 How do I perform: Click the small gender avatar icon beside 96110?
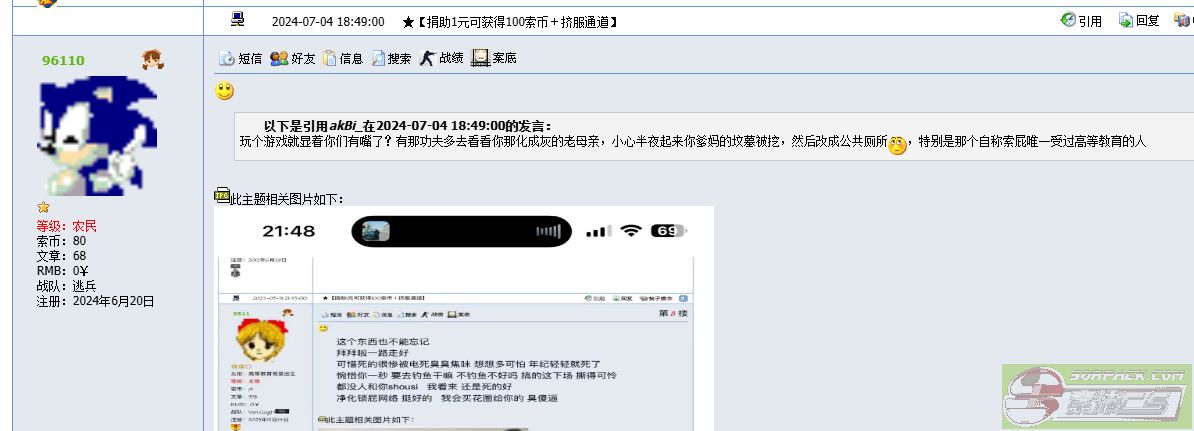pyautogui.click(x=152, y=59)
